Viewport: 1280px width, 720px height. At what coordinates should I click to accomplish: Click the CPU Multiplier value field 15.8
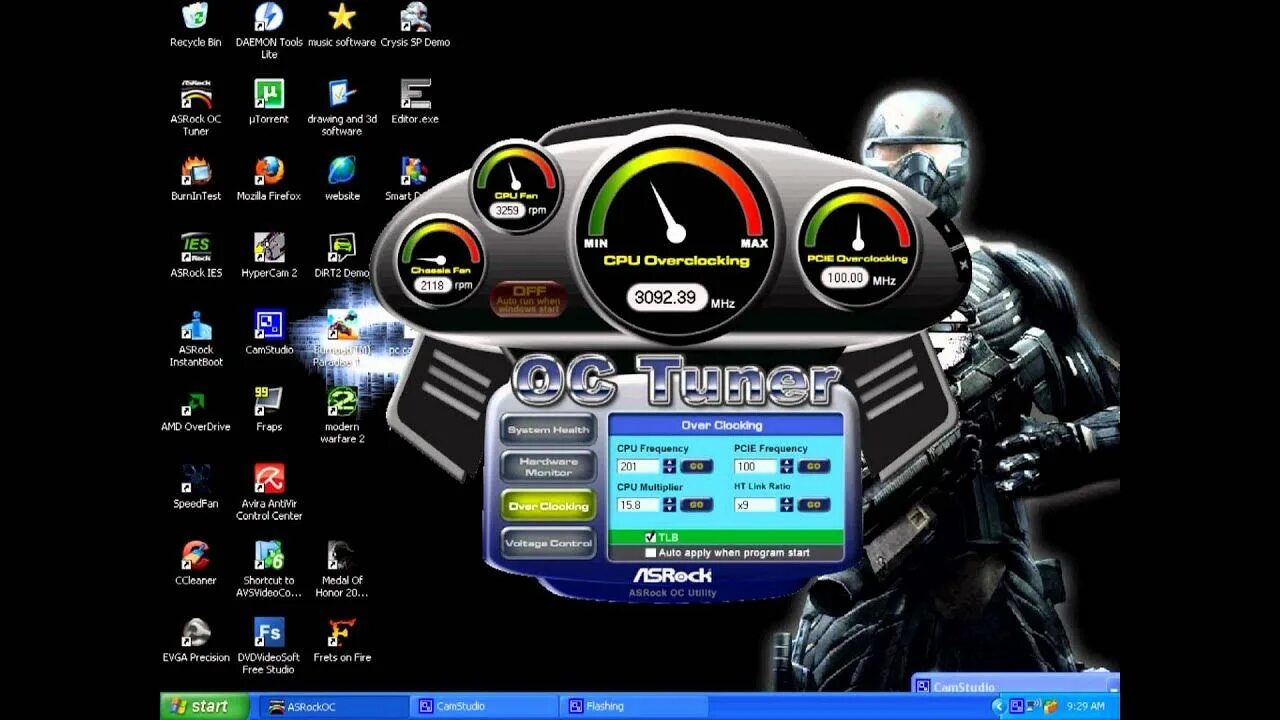tap(639, 505)
